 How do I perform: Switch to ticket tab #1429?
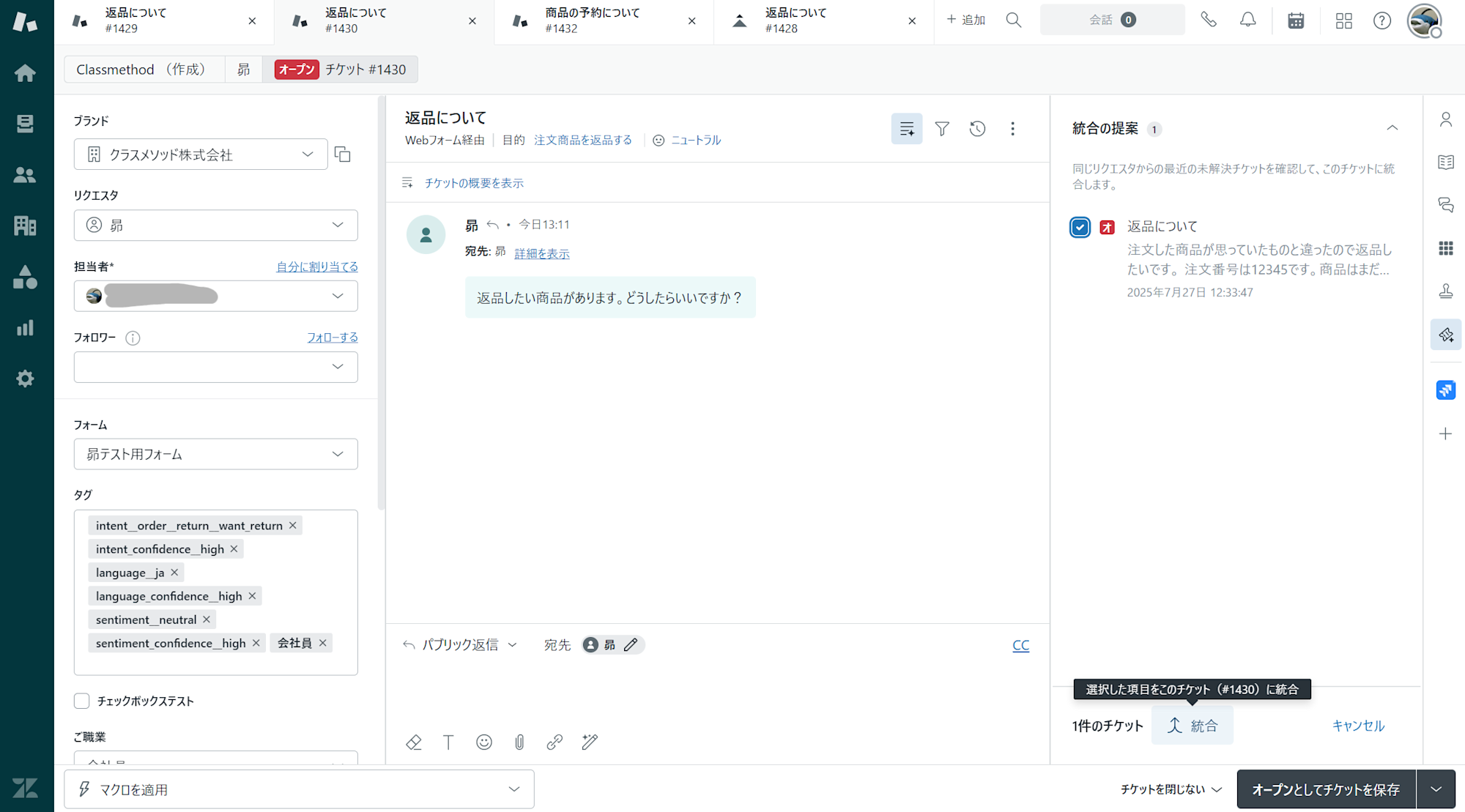tap(165, 21)
